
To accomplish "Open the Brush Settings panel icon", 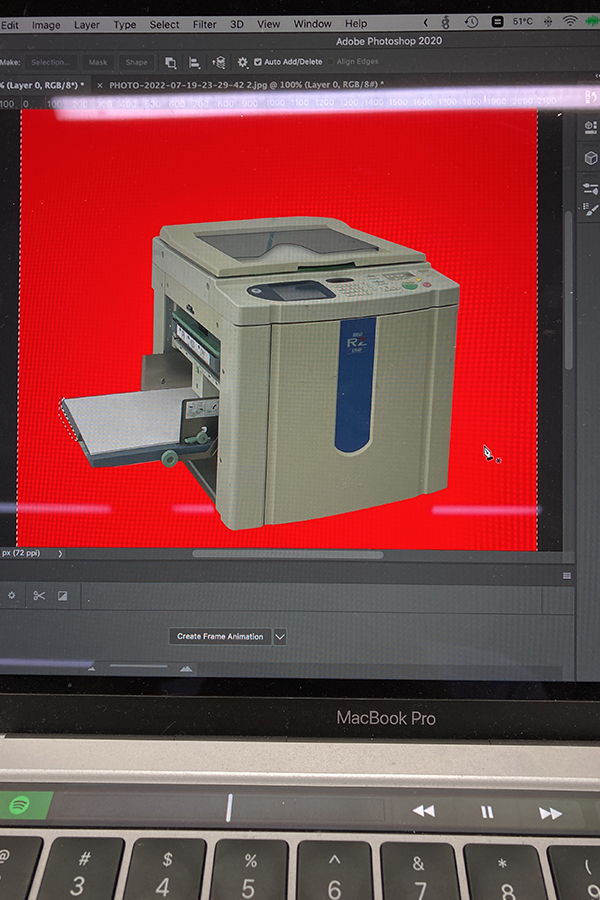I will [590, 188].
